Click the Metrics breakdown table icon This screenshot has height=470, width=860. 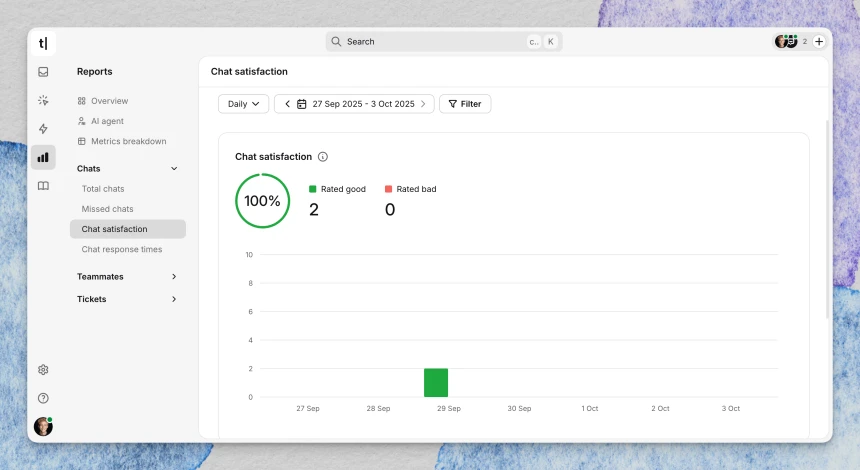(82, 141)
